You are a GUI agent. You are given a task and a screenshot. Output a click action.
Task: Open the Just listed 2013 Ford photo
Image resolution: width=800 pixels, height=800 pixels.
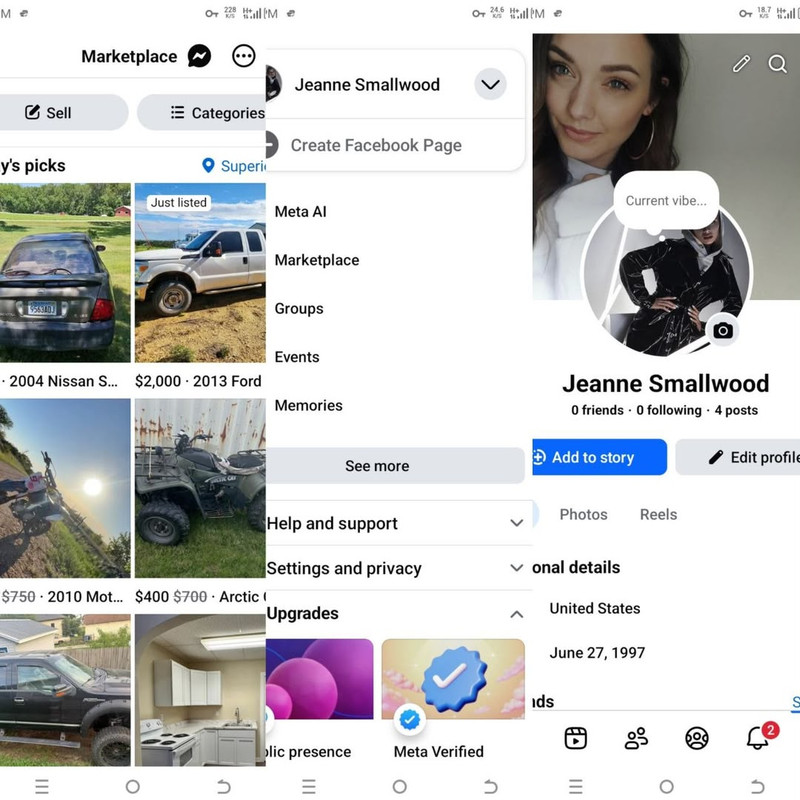[200, 272]
